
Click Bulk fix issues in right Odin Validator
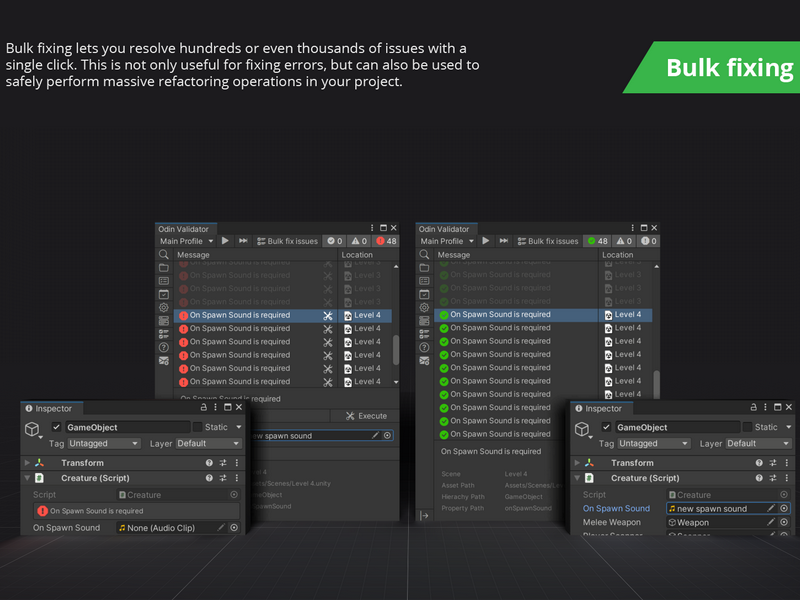point(548,241)
